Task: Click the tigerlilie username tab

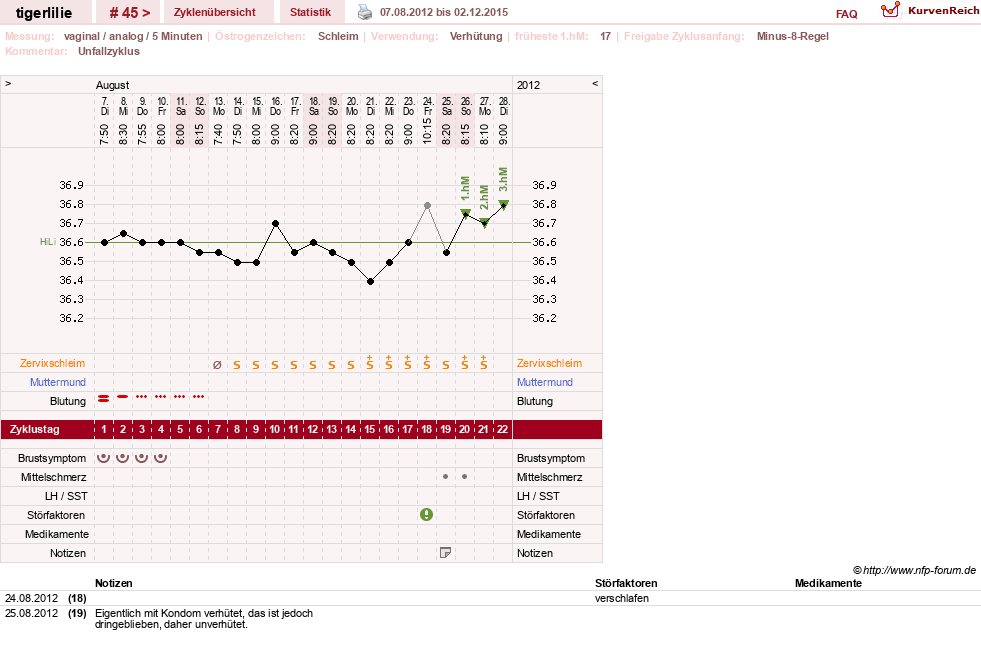Action: (x=44, y=12)
